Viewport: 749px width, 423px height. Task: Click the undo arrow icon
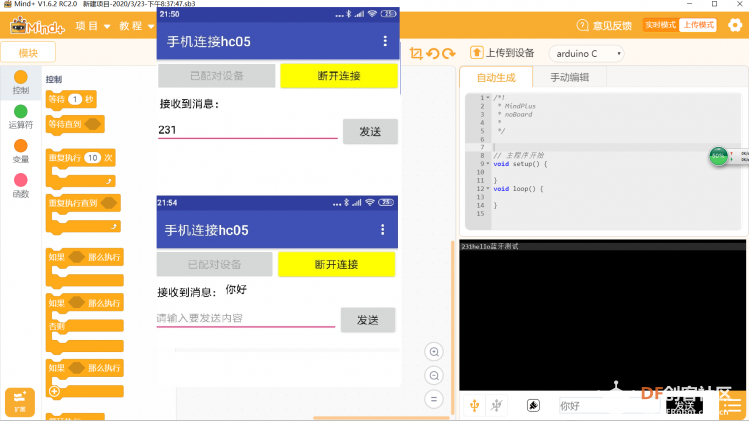click(x=433, y=53)
